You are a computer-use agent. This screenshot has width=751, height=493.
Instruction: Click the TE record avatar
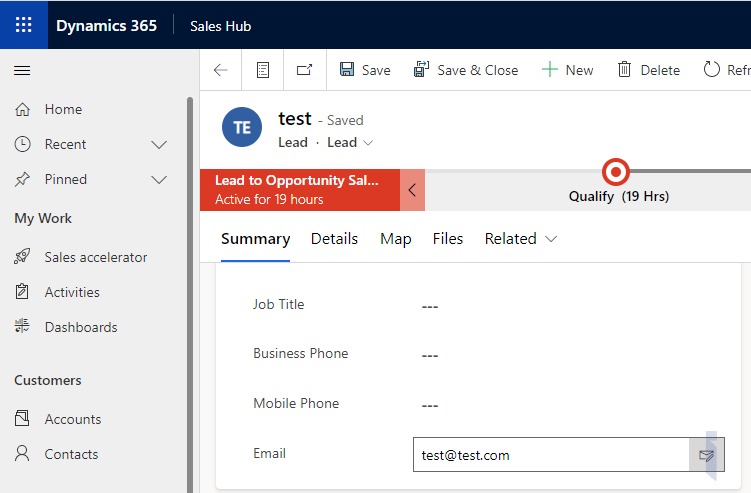242,127
